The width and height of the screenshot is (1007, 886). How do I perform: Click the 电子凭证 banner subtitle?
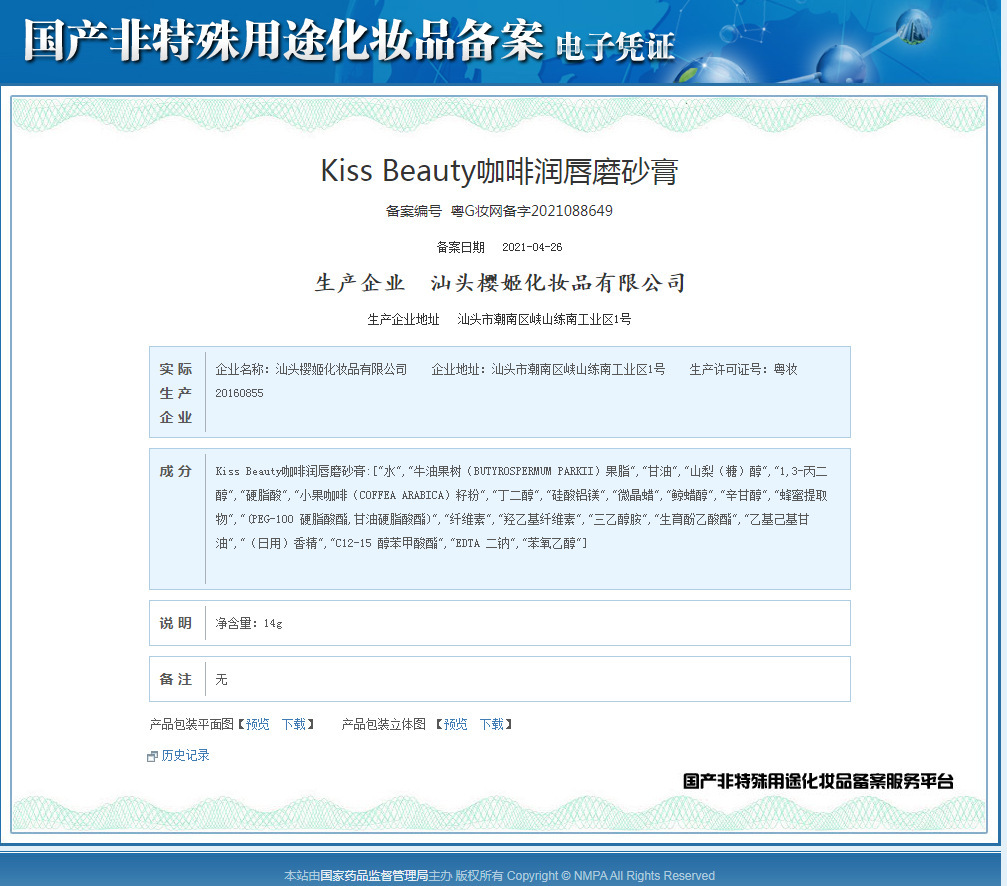[615, 46]
